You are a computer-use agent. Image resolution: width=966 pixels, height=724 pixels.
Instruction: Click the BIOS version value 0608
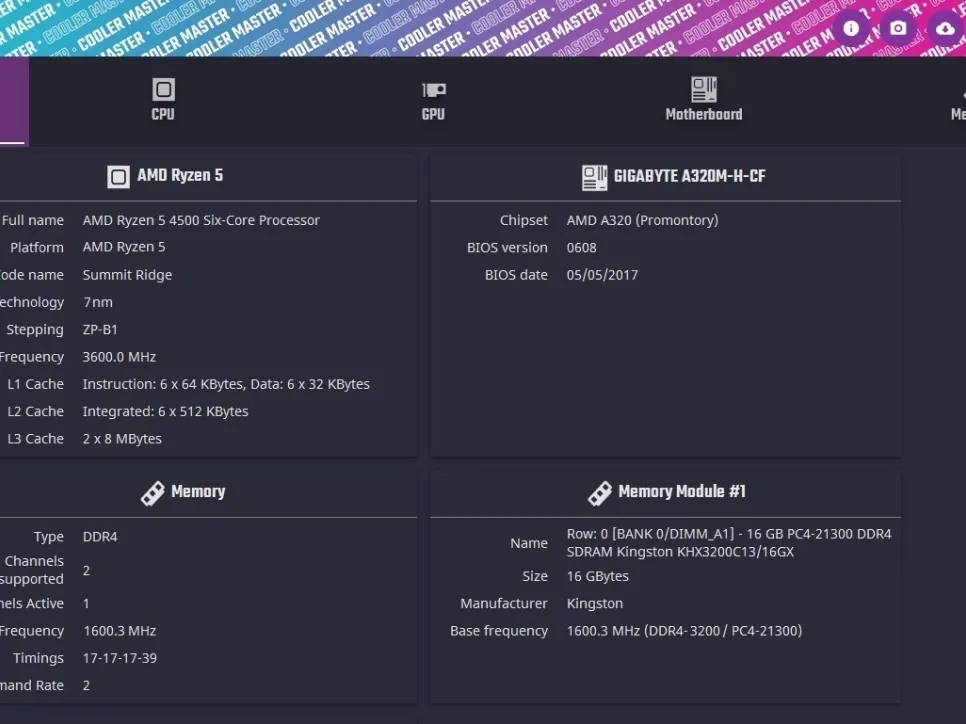[582, 248]
